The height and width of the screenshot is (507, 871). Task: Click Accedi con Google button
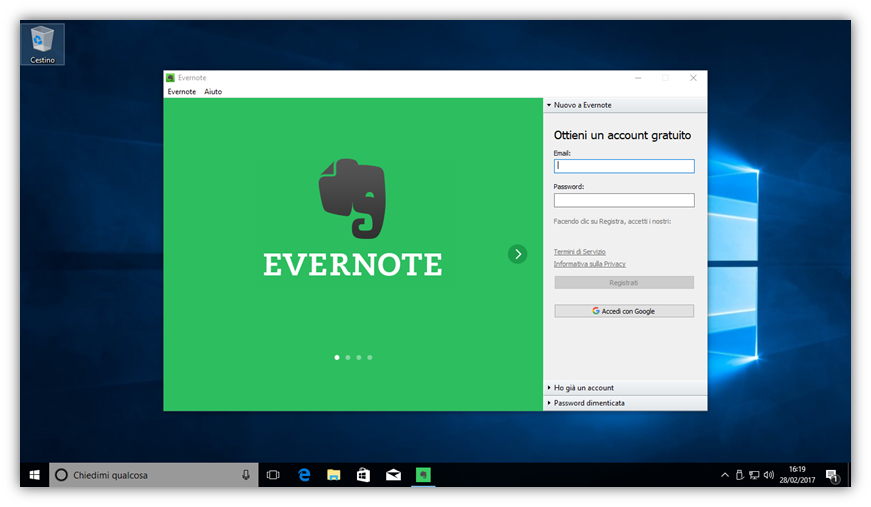tap(624, 311)
